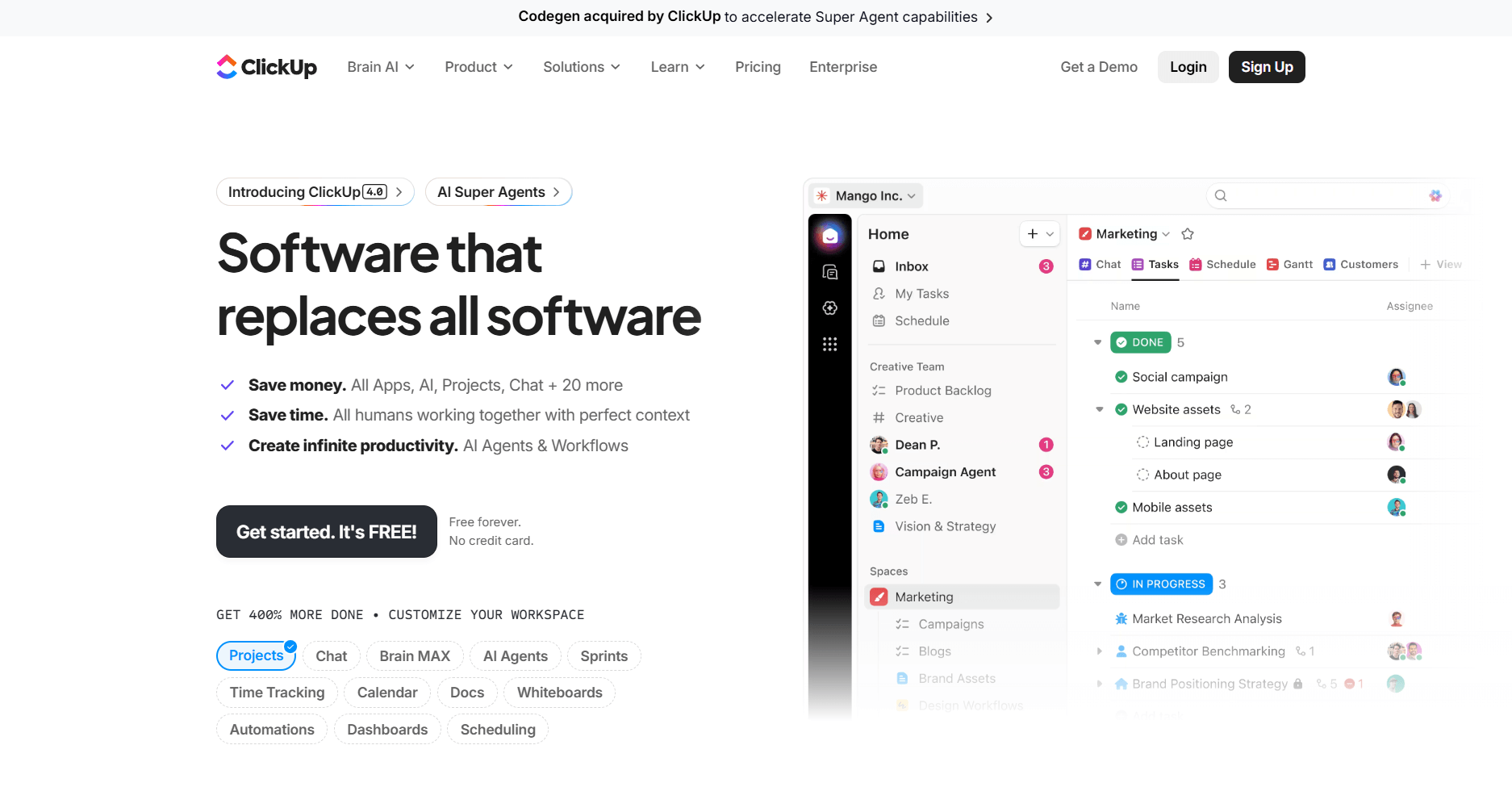Click the search magnifier icon
This screenshot has height=787, width=1512.
[x=1221, y=195]
